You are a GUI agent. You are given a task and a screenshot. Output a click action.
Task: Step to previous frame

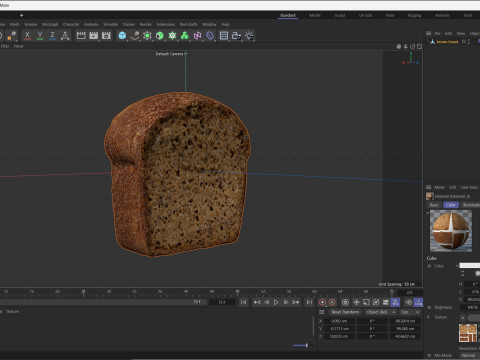pyautogui.click(x=267, y=302)
